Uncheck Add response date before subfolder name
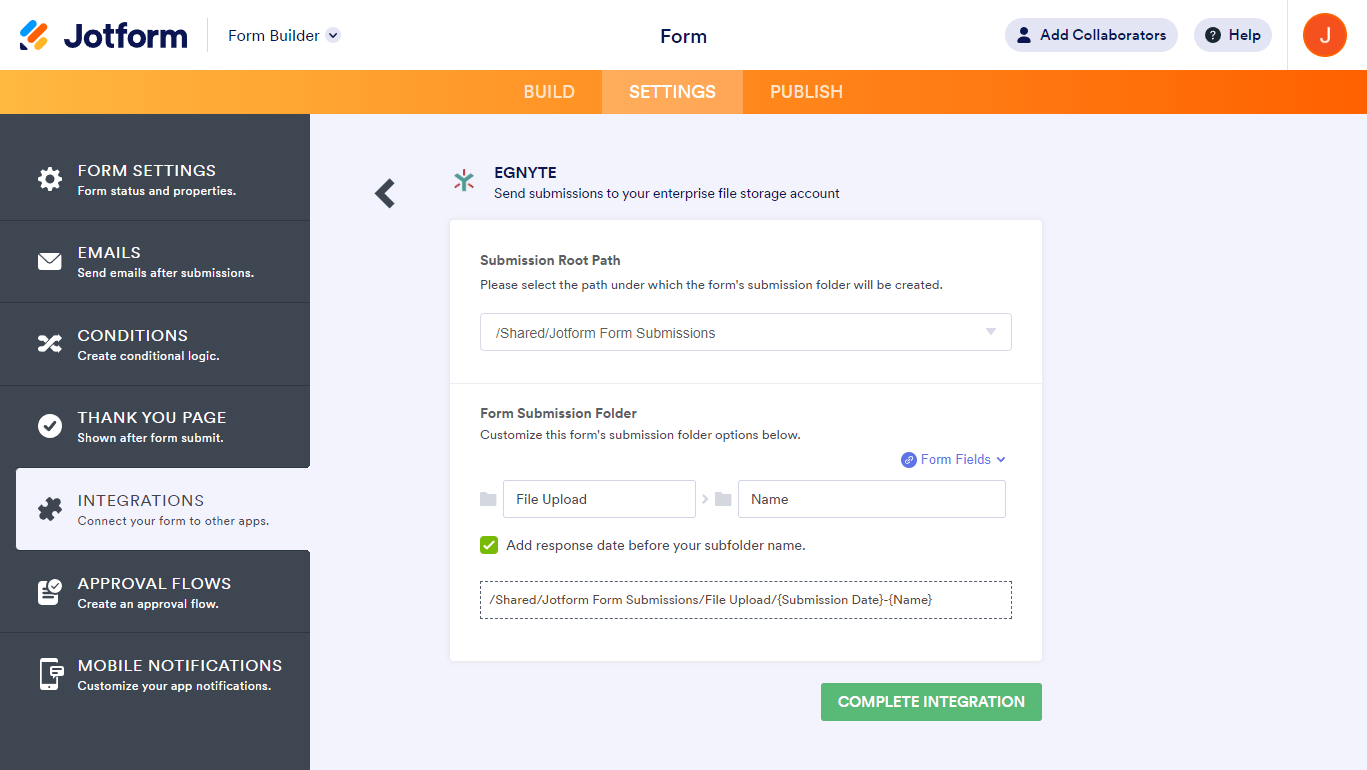Viewport: 1367px width, 770px height. click(489, 545)
